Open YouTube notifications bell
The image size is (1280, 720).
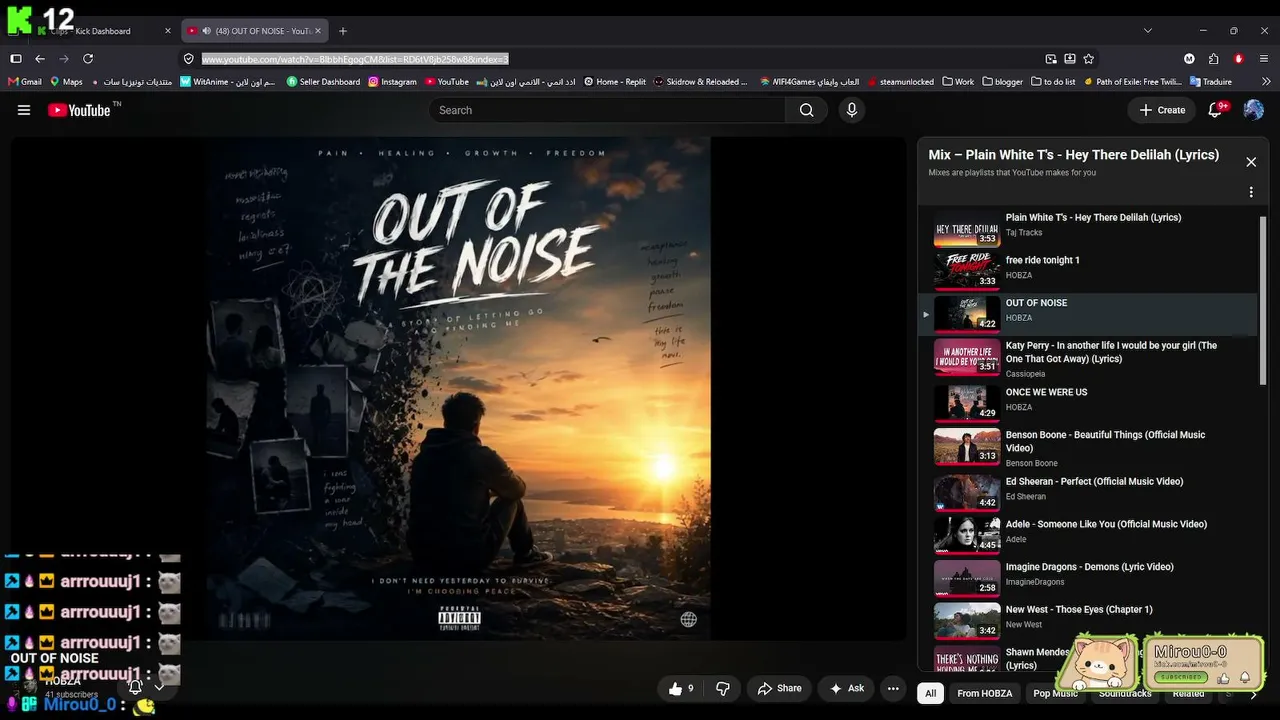tap(1216, 110)
